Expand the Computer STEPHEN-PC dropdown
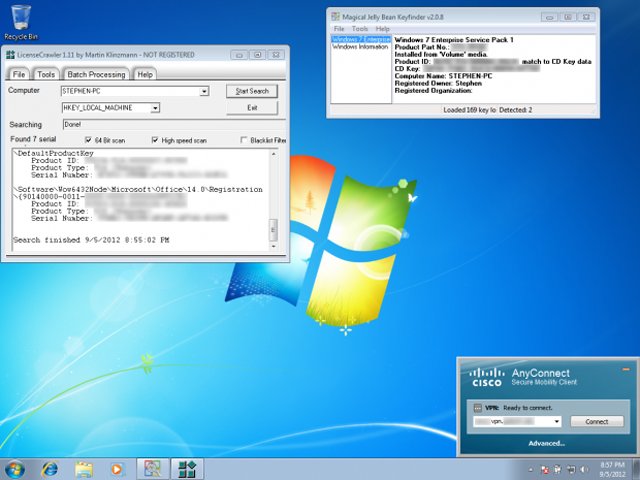This screenshot has height=480, width=640. click(x=204, y=91)
